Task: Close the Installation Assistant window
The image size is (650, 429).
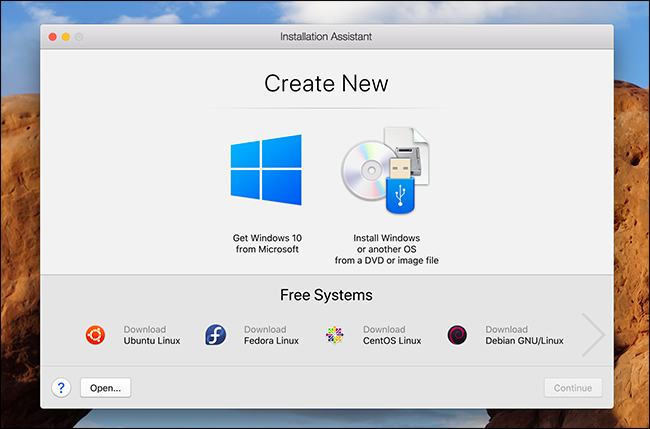Action: point(53,37)
